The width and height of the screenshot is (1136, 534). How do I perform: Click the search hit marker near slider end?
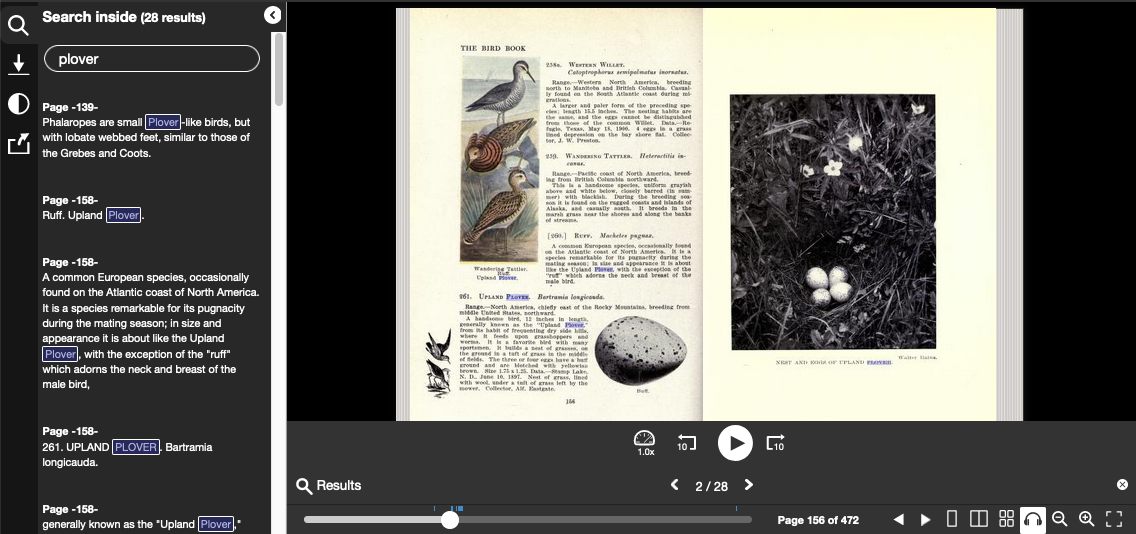point(736,509)
